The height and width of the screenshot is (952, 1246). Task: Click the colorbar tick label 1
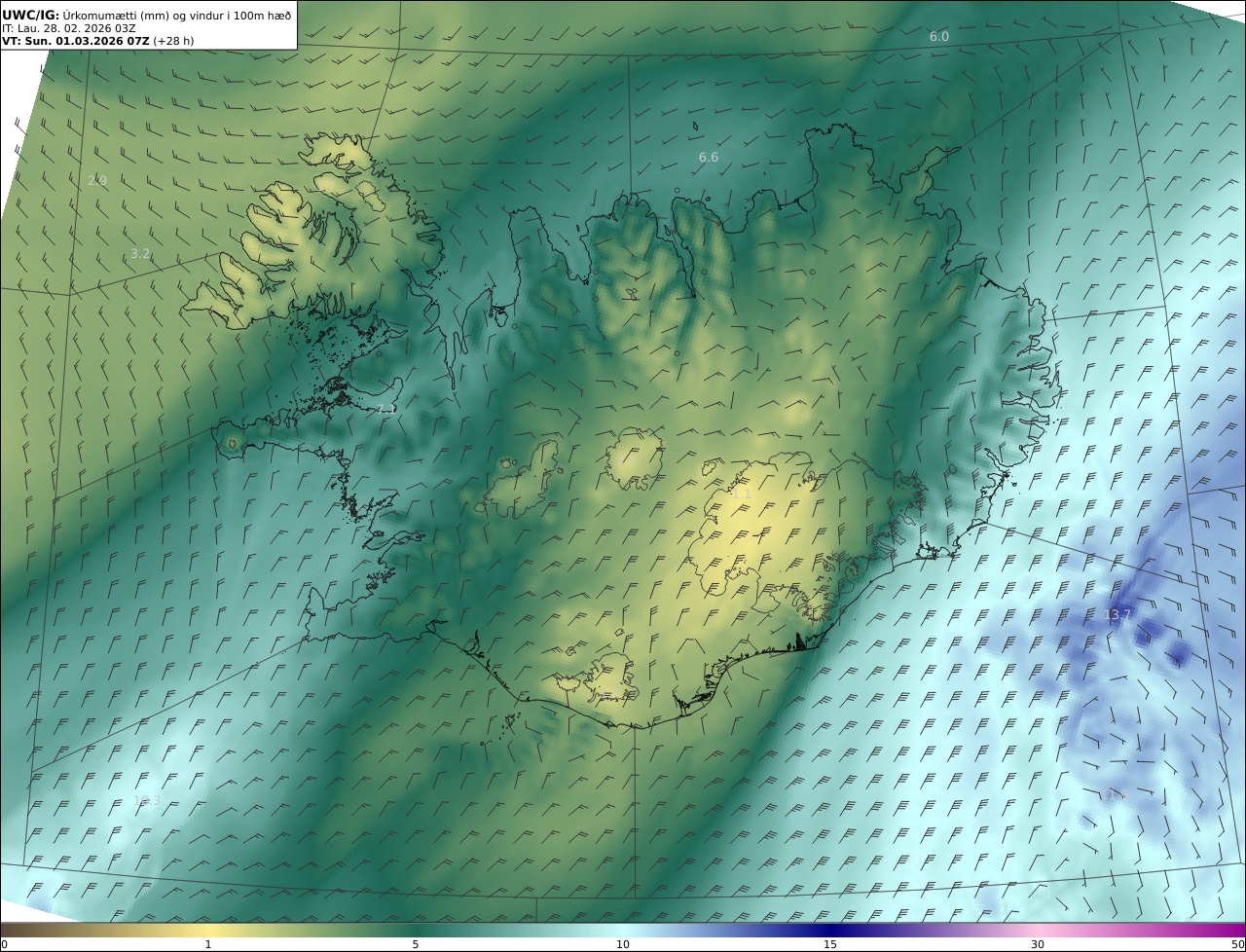[208, 944]
